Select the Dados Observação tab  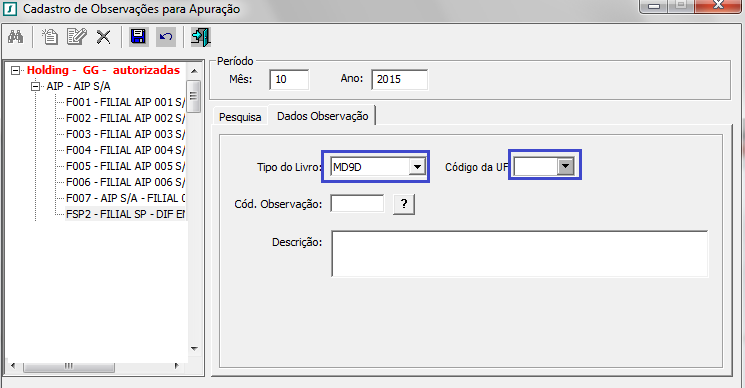coord(323,116)
